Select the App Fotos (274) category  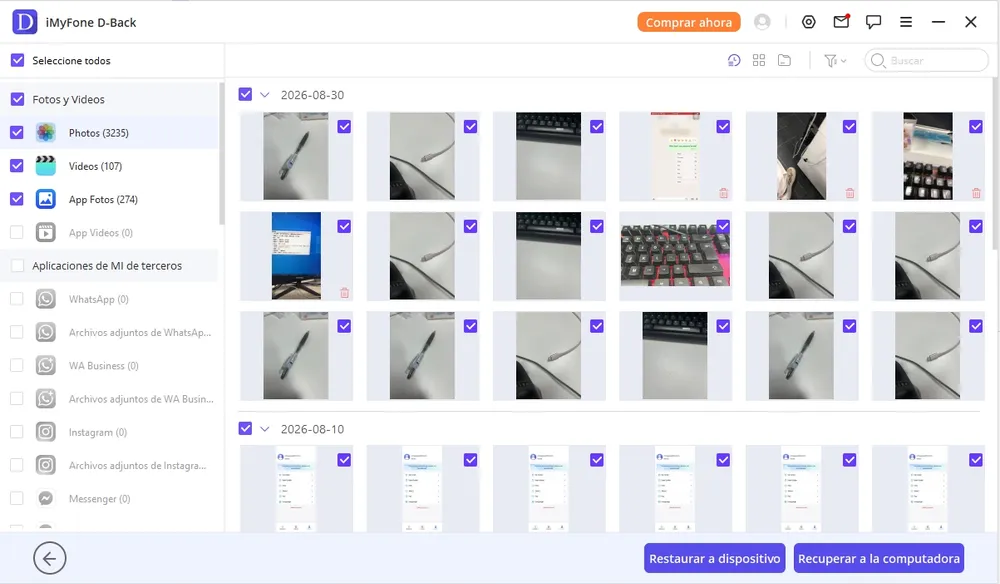pos(109,199)
